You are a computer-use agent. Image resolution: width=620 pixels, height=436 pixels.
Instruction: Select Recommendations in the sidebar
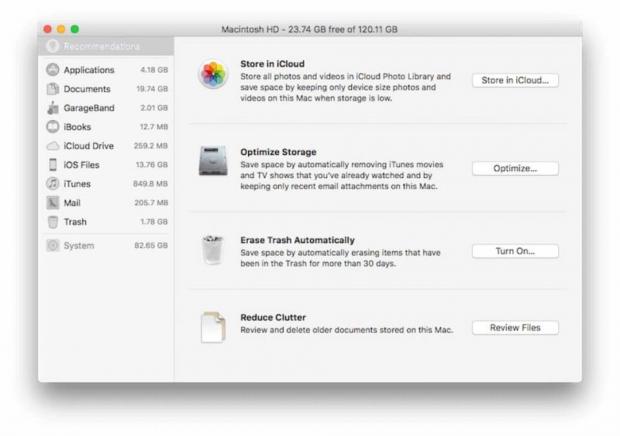pos(100,46)
